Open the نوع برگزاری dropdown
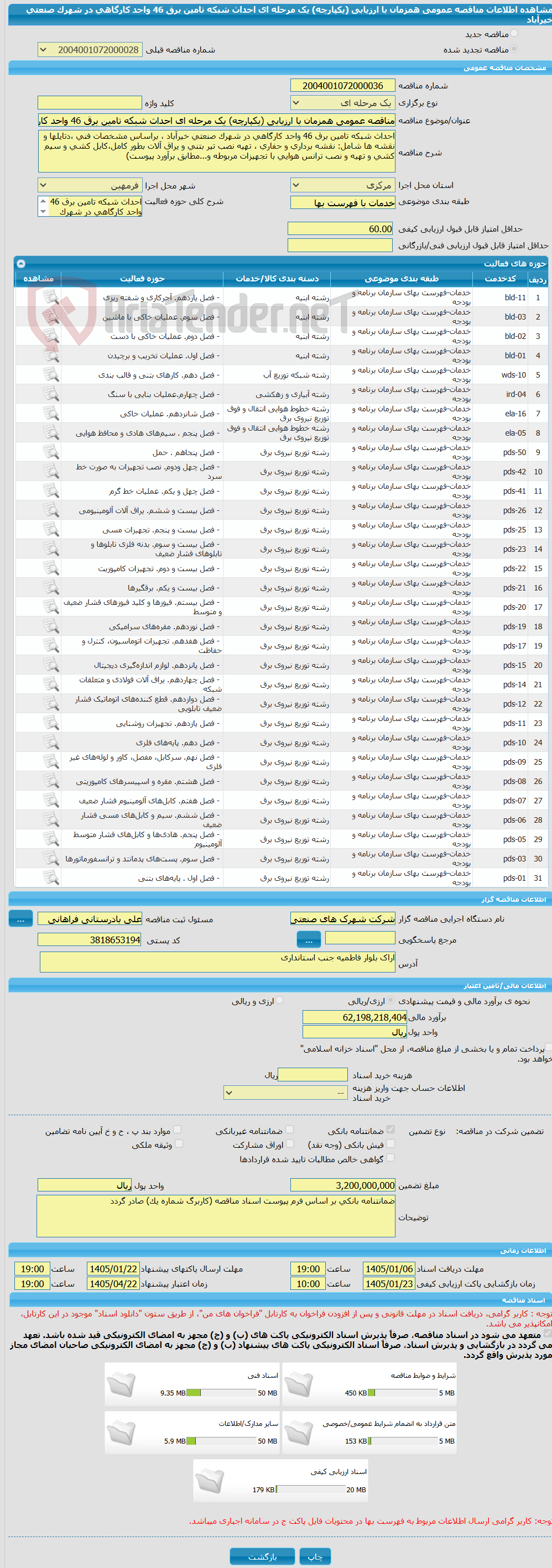 click(x=342, y=103)
